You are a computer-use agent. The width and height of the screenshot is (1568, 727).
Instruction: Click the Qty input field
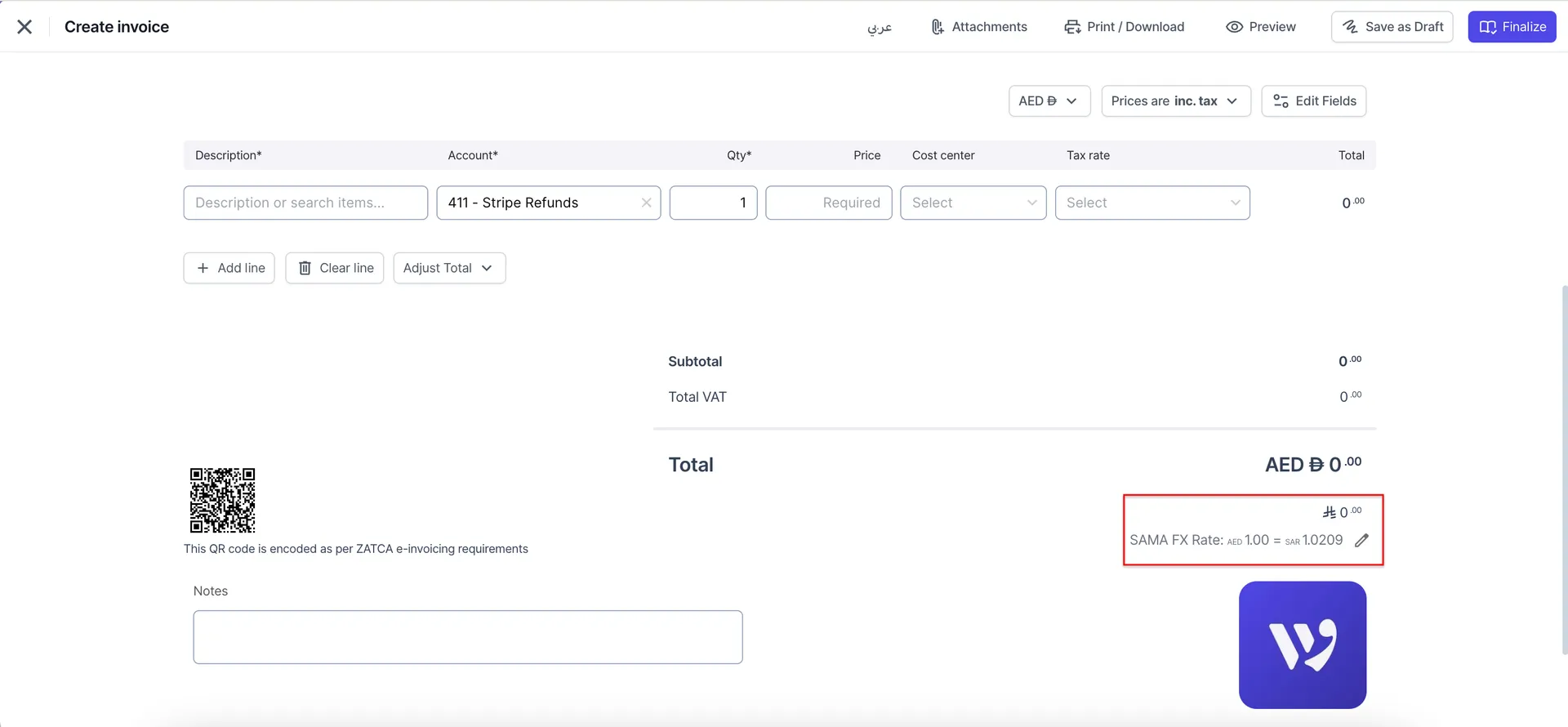[x=713, y=203]
